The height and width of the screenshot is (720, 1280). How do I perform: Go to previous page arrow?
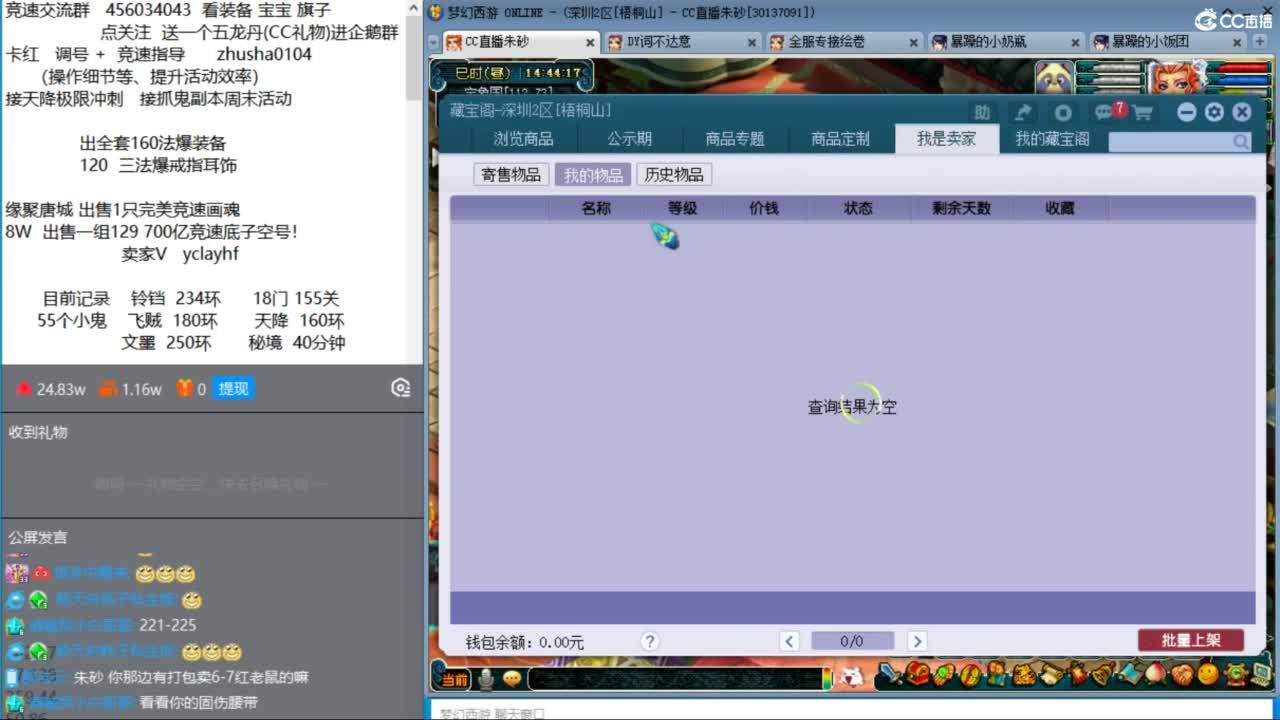click(x=789, y=641)
